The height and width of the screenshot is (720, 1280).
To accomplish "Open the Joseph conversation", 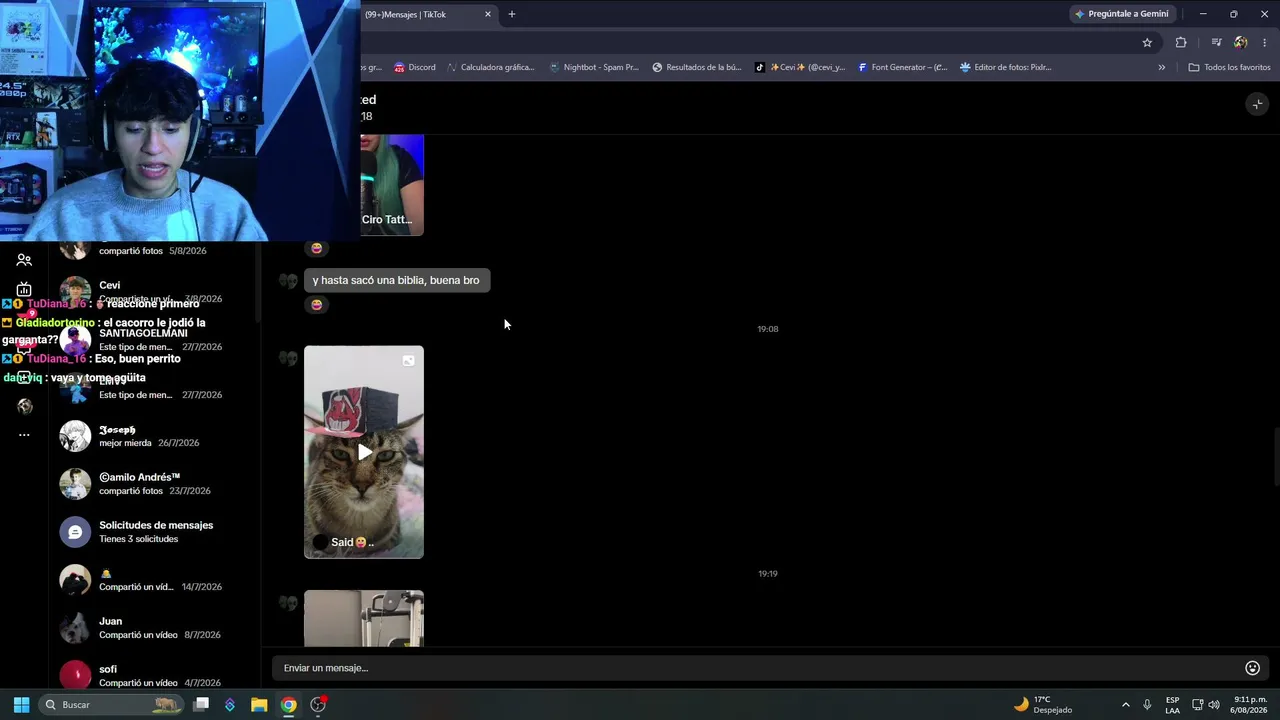I will [x=155, y=436].
